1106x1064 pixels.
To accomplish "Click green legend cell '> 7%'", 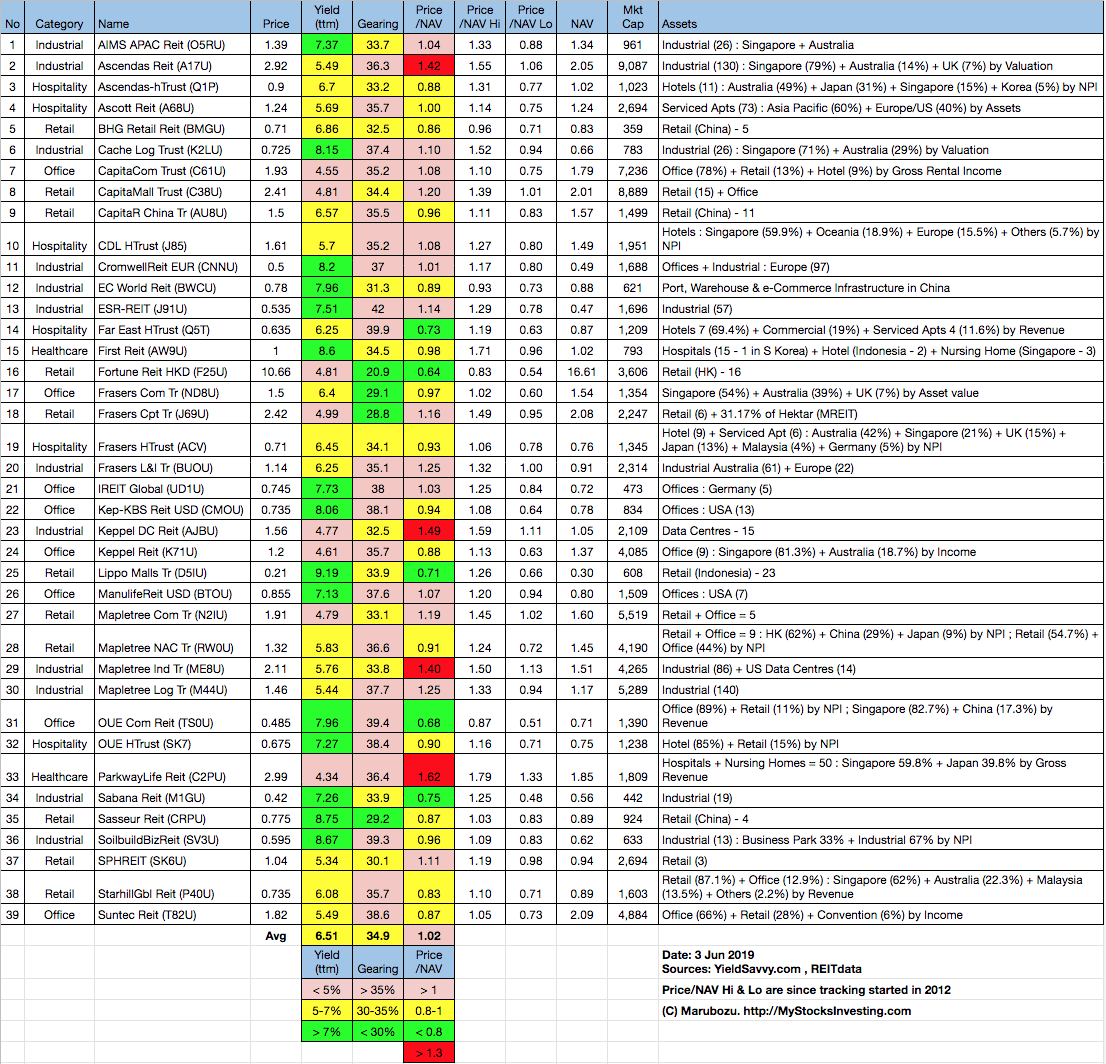I will [327, 1032].
